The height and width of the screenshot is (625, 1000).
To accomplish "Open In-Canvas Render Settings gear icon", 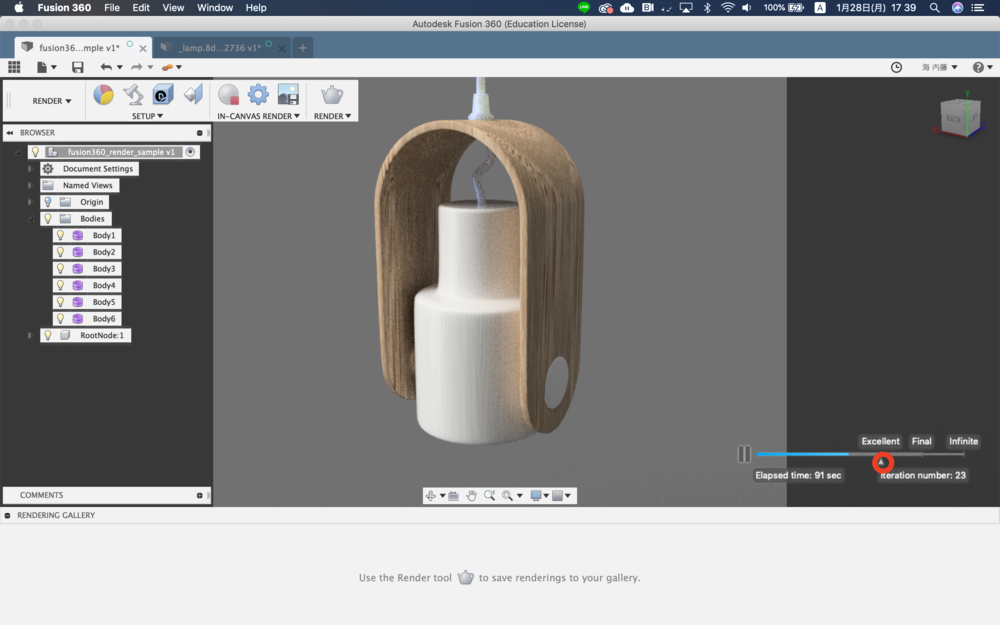I will 258,95.
